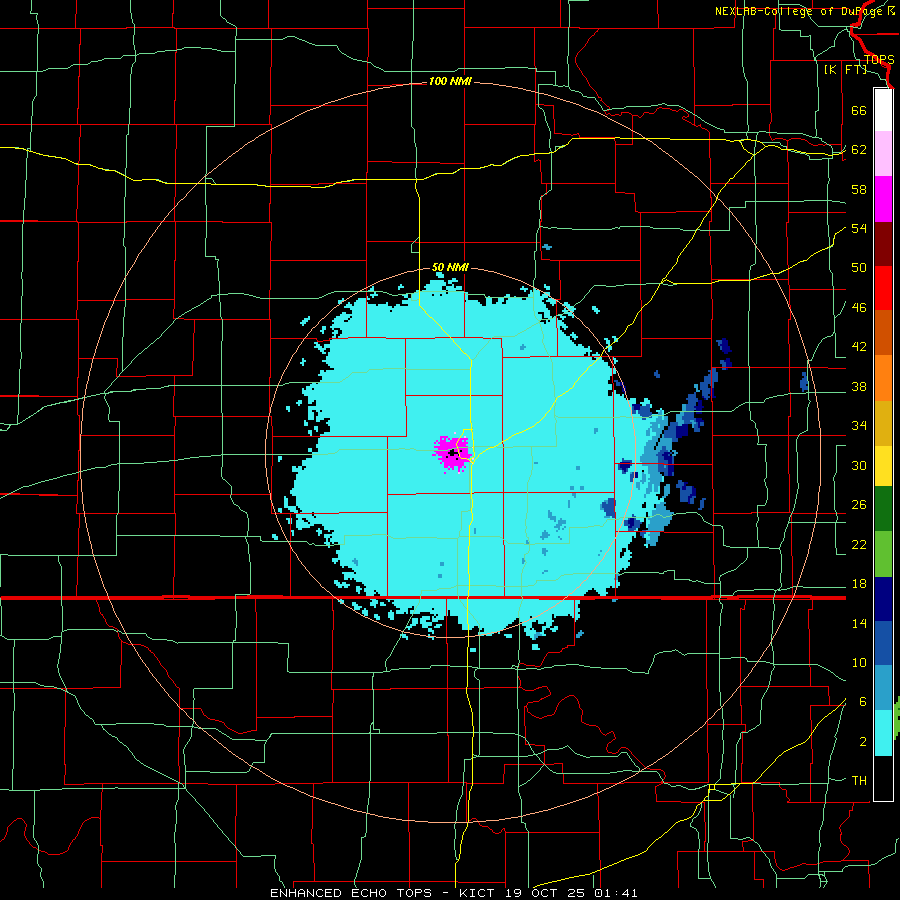Click the '66' legend value label
Viewport: 900px width, 900px height.
[859, 110]
